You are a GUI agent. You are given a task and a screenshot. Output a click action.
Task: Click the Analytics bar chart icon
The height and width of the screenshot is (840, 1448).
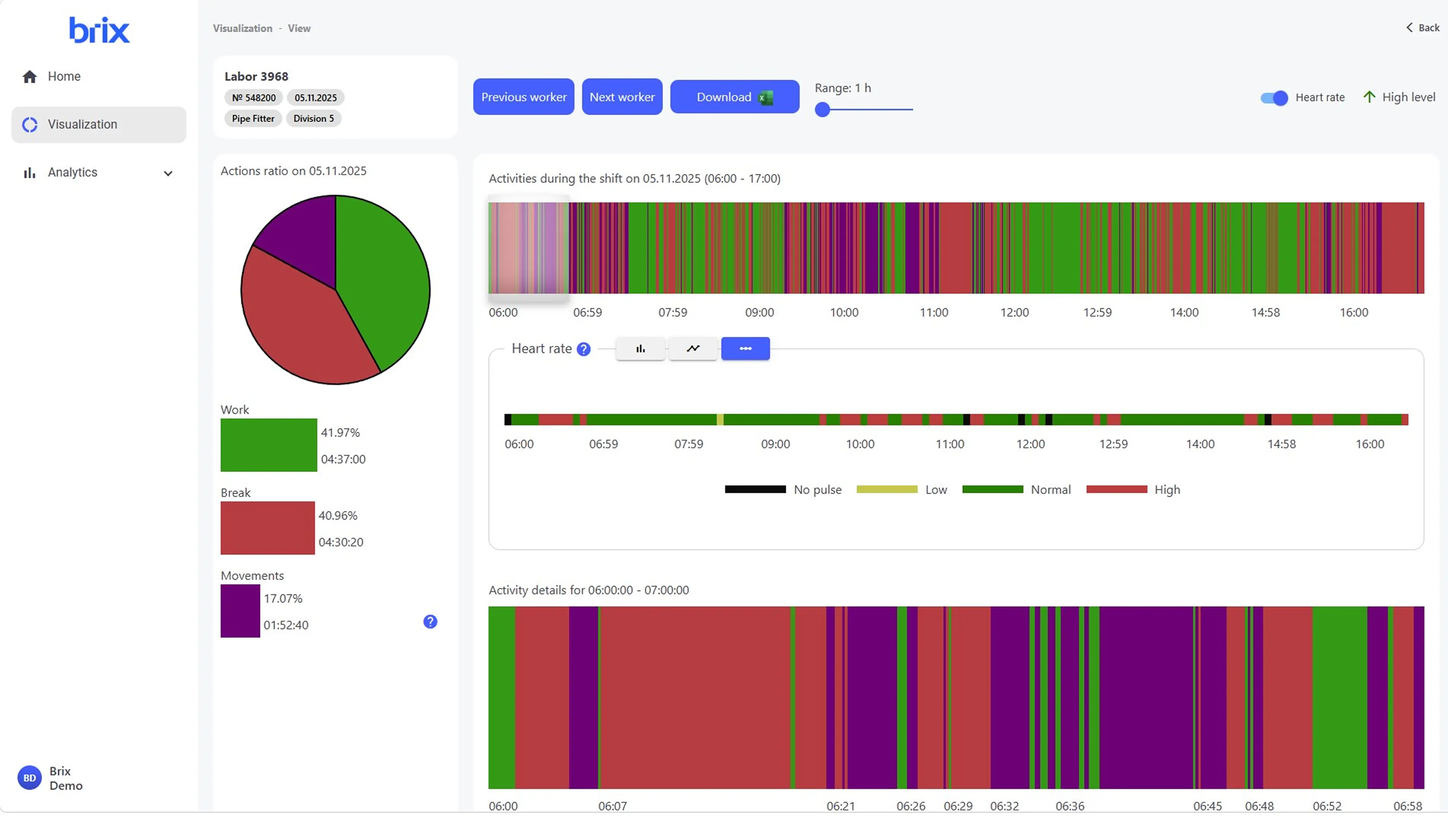pyautogui.click(x=30, y=173)
